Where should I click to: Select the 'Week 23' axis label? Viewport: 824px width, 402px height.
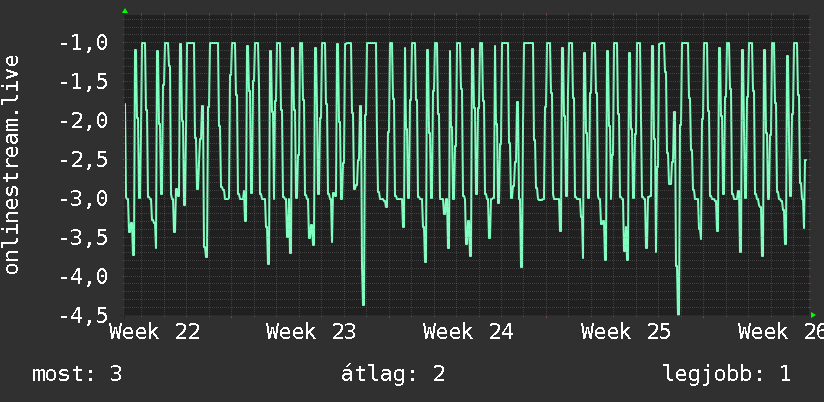click(x=311, y=332)
